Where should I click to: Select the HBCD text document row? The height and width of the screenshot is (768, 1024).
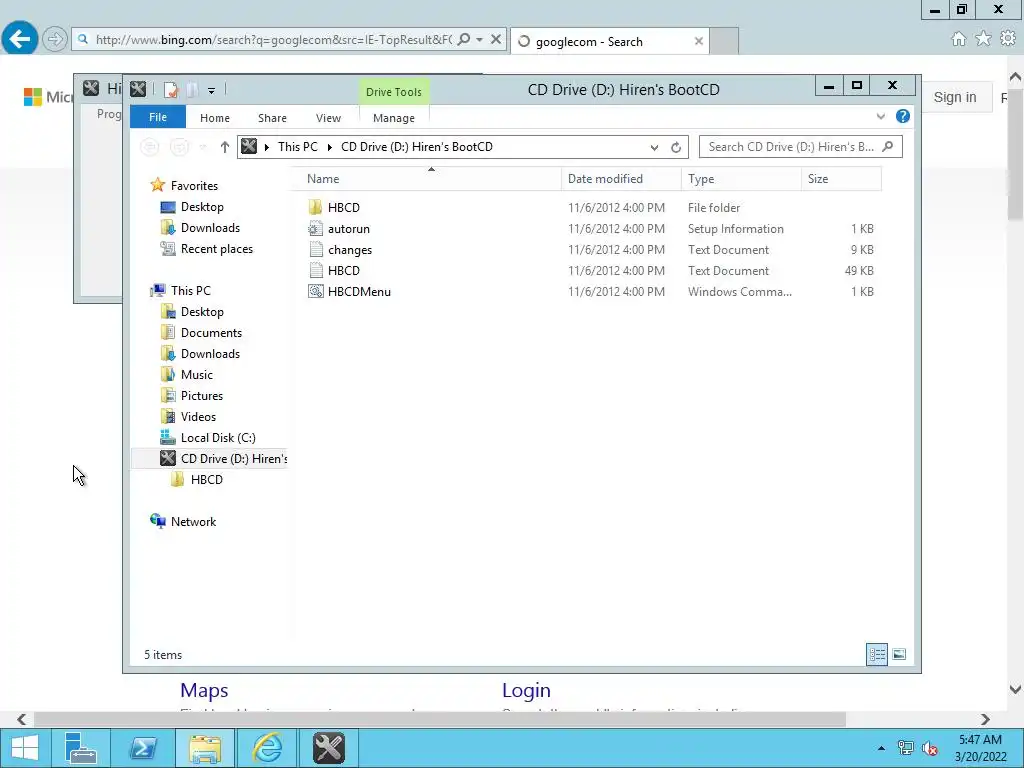[x=590, y=270]
